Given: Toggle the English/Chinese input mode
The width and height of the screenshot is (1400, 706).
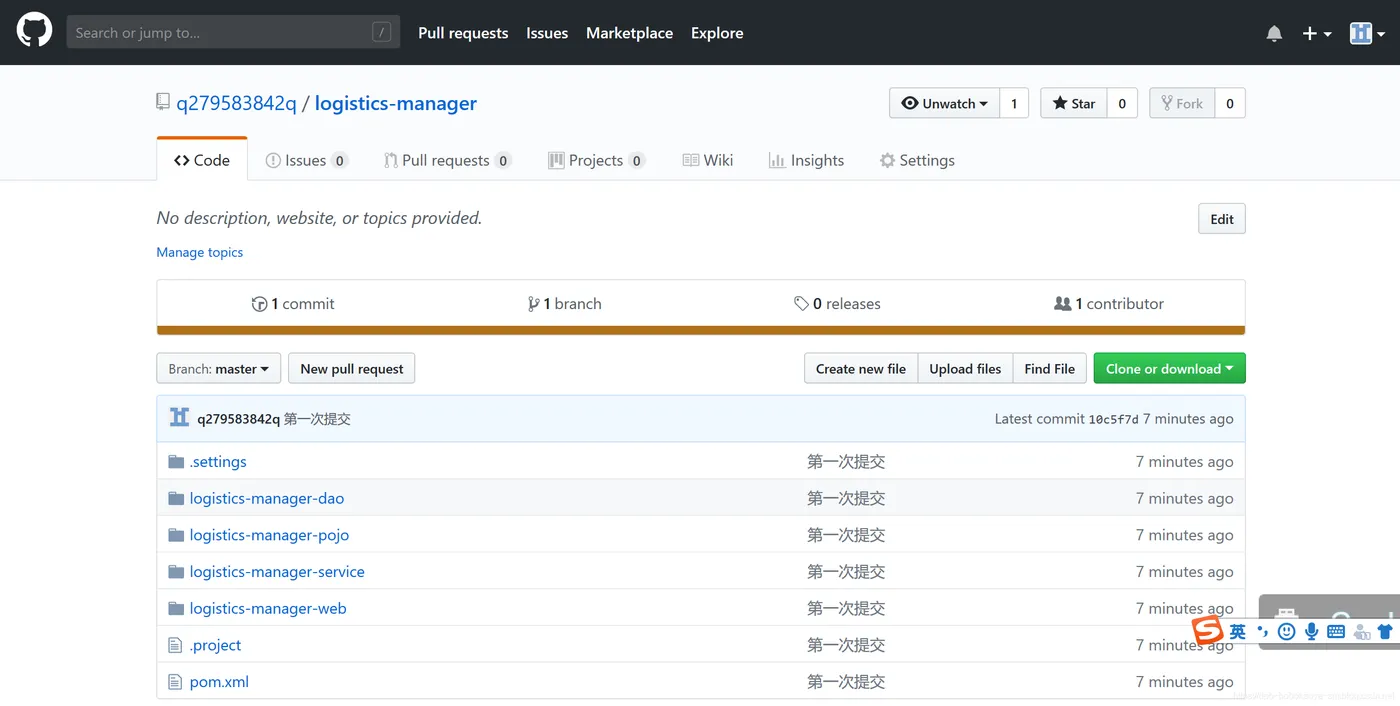Looking at the screenshot, I should point(1238,631).
